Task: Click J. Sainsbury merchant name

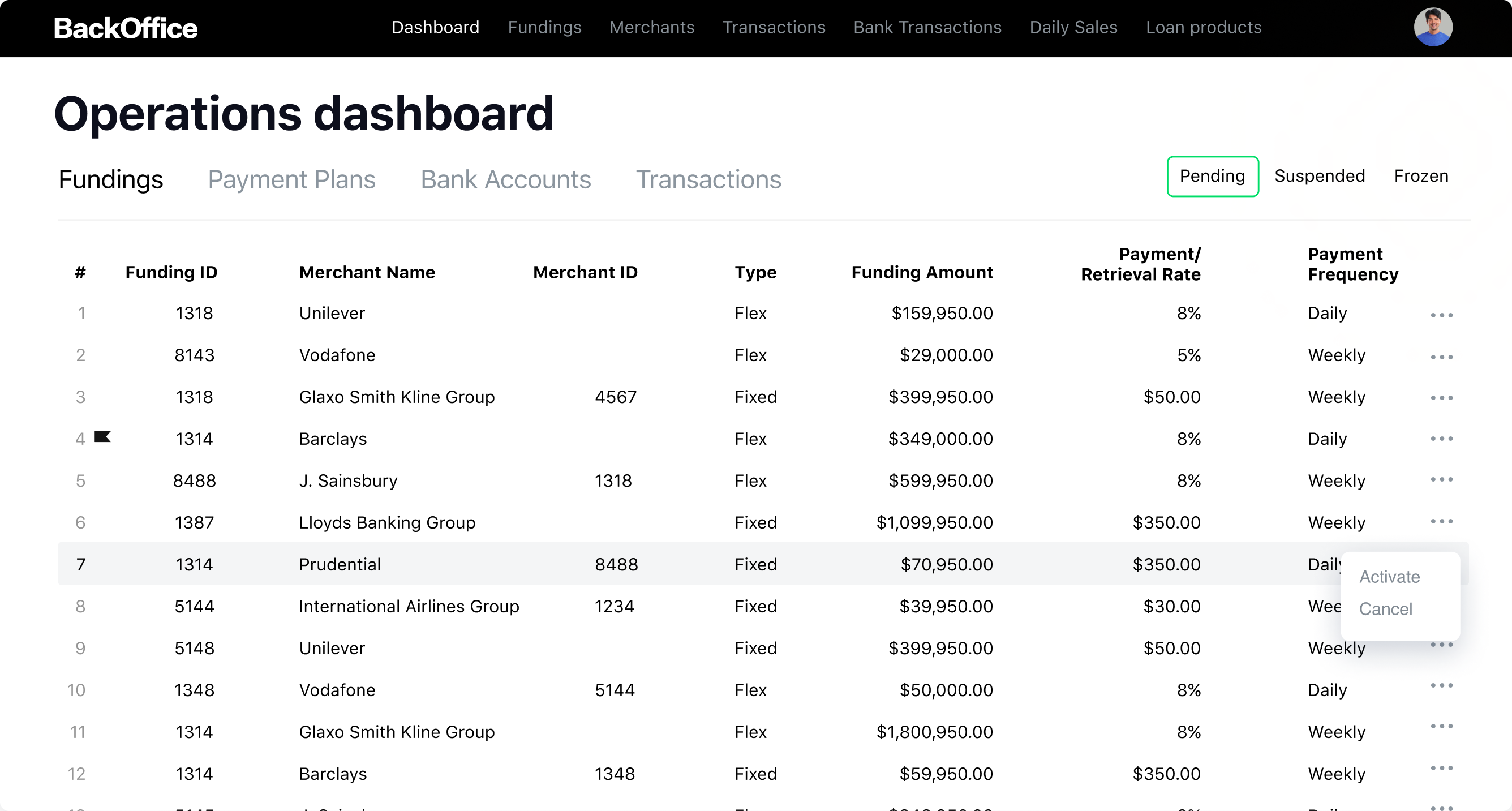Action: pos(348,480)
